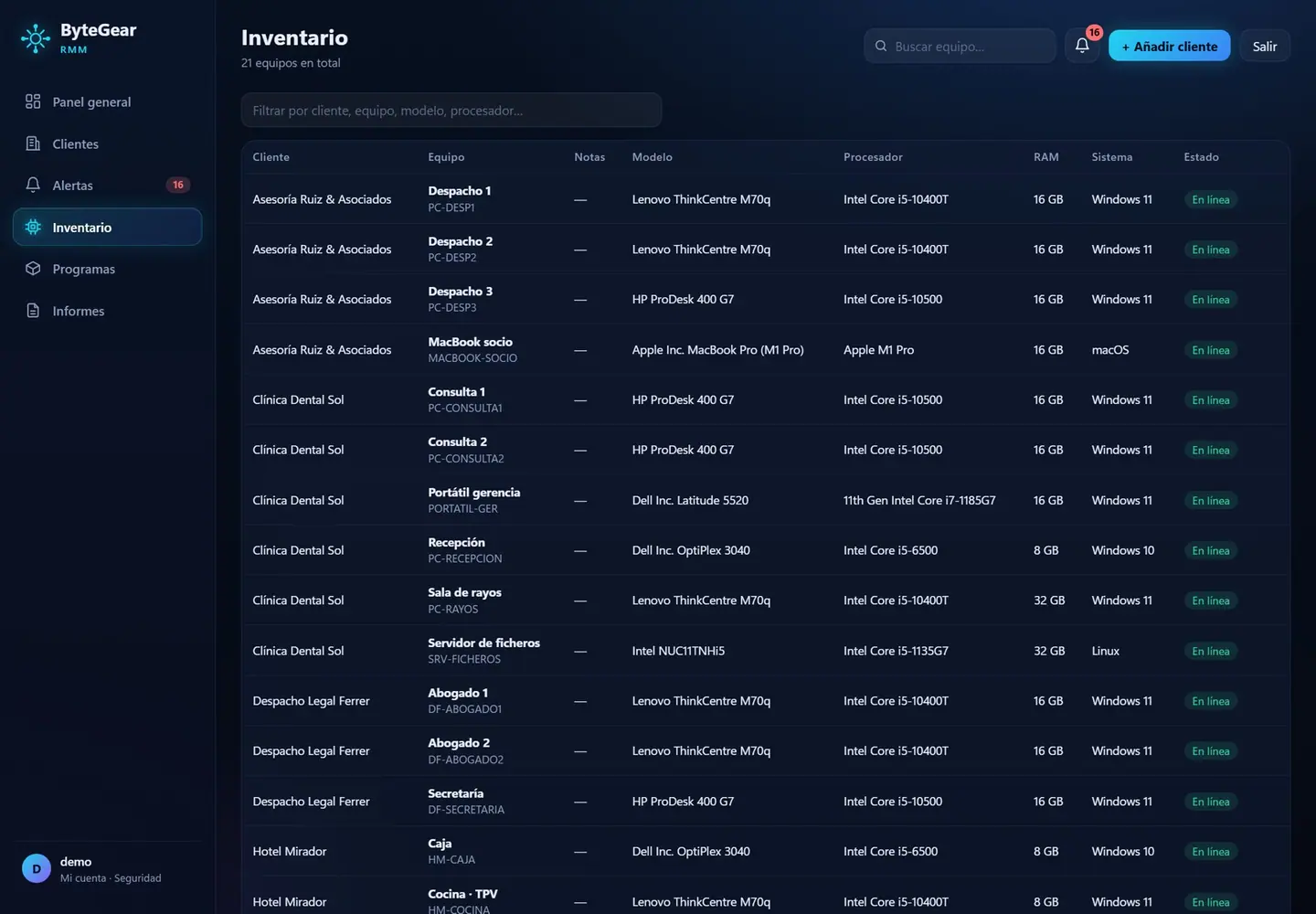This screenshot has width=1316, height=914.
Task: Open the Despacho 1 equipment row
Action: click(x=766, y=199)
